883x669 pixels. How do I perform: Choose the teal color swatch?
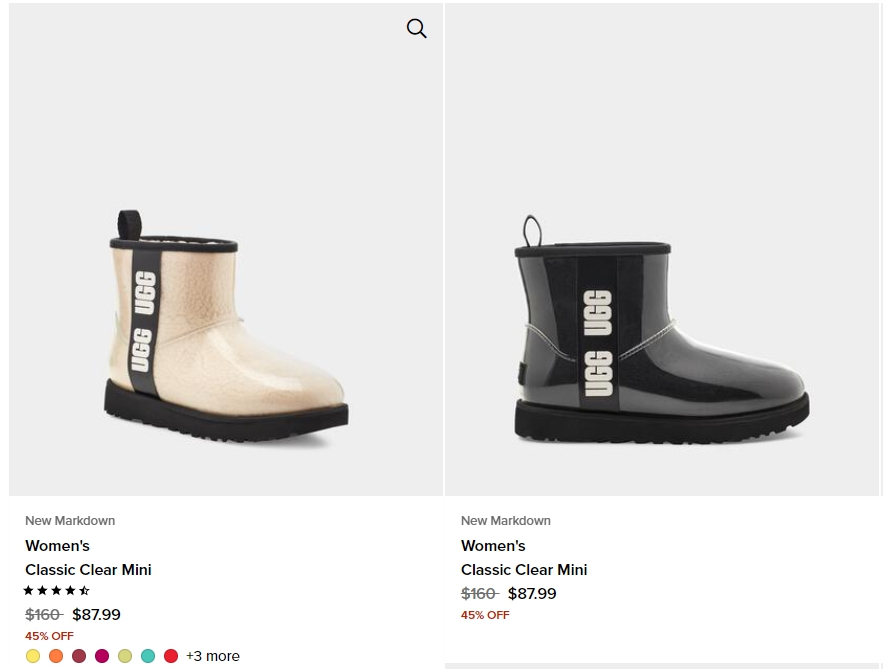point(148,656)
